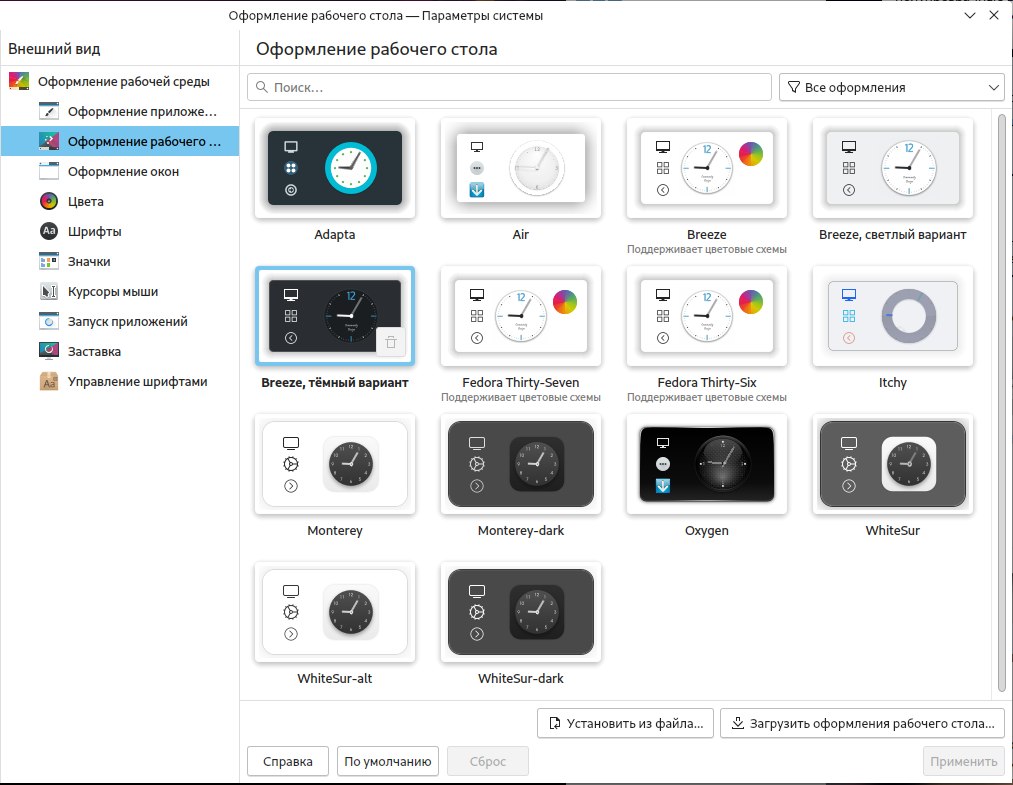Open the Шрифты settings page label
This screenshot has width=1013, height=785.
pyautogui.click(x=94, y=231)
